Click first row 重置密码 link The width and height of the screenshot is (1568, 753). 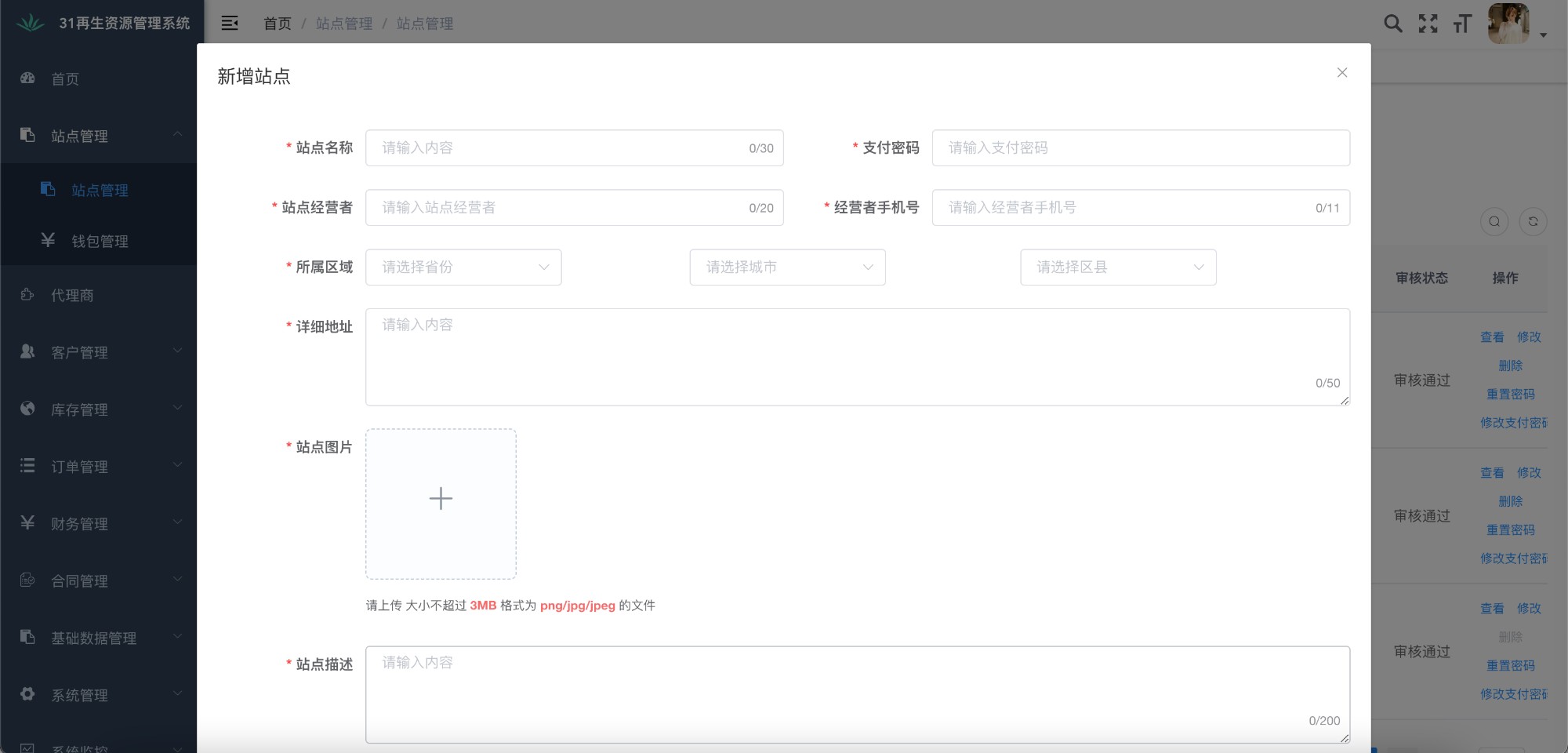1510,394
